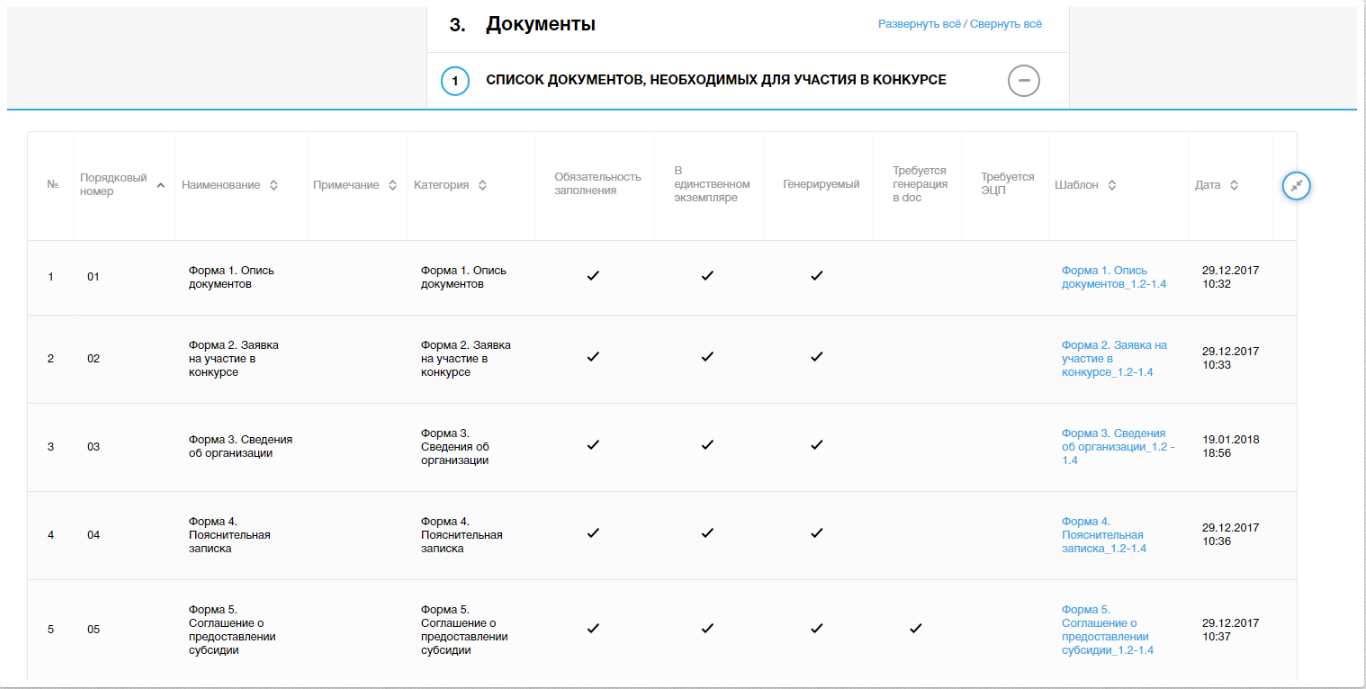Click Обязательность заполнения checkmark in row 04
Screen dimensions: 1366x689
pyautogui.click(x=593, y=534)
